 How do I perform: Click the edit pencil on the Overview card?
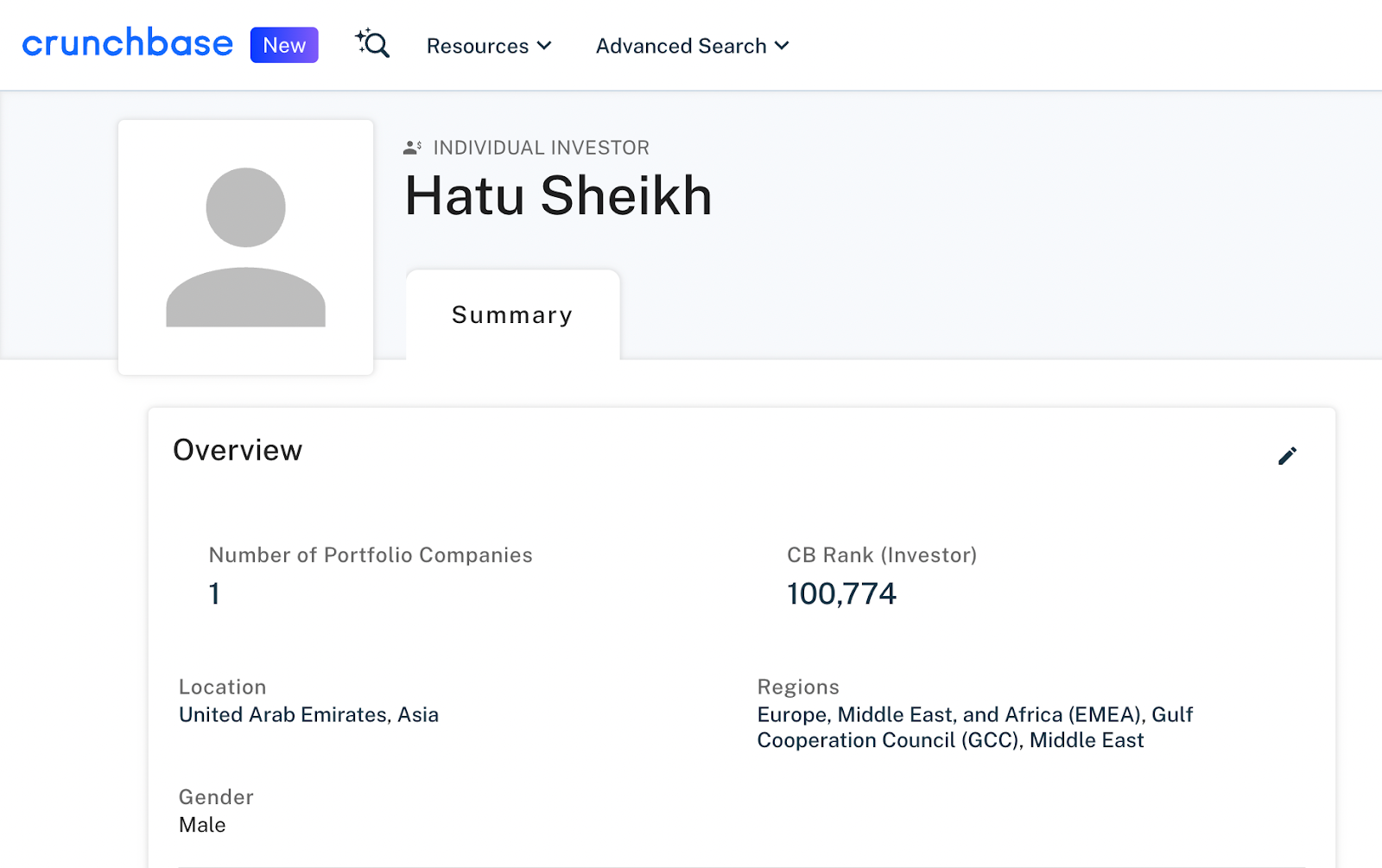(x=1288, y=455)
